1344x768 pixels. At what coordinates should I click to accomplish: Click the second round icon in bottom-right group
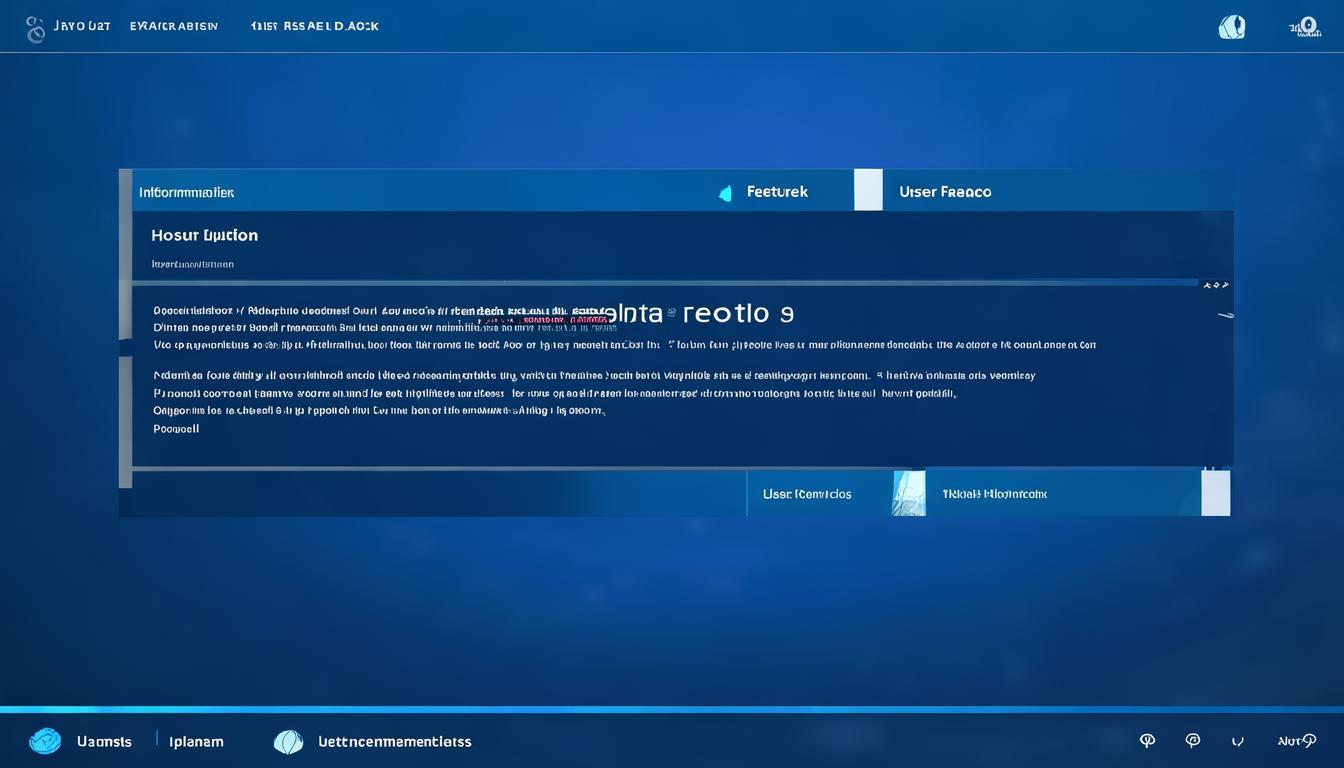tap(1192, 741)
